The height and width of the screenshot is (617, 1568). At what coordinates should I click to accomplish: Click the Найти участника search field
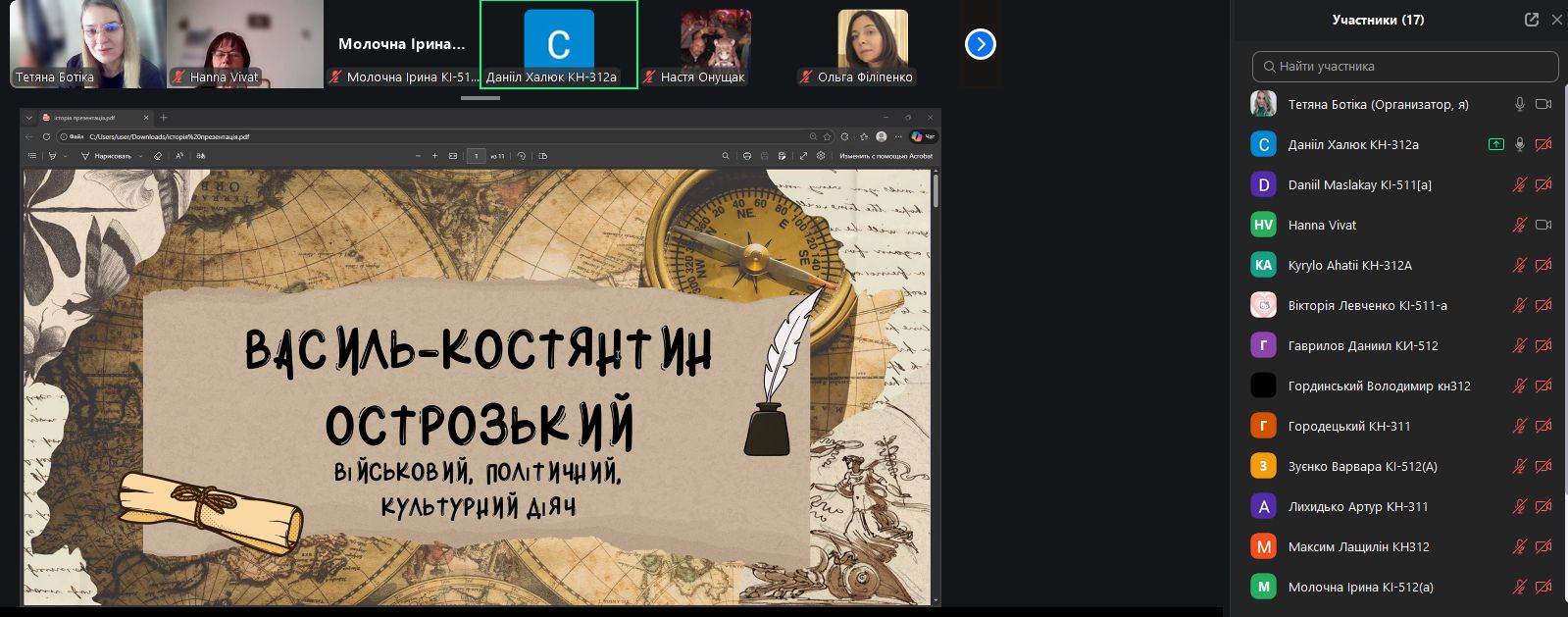click(x=1405, y=67)
